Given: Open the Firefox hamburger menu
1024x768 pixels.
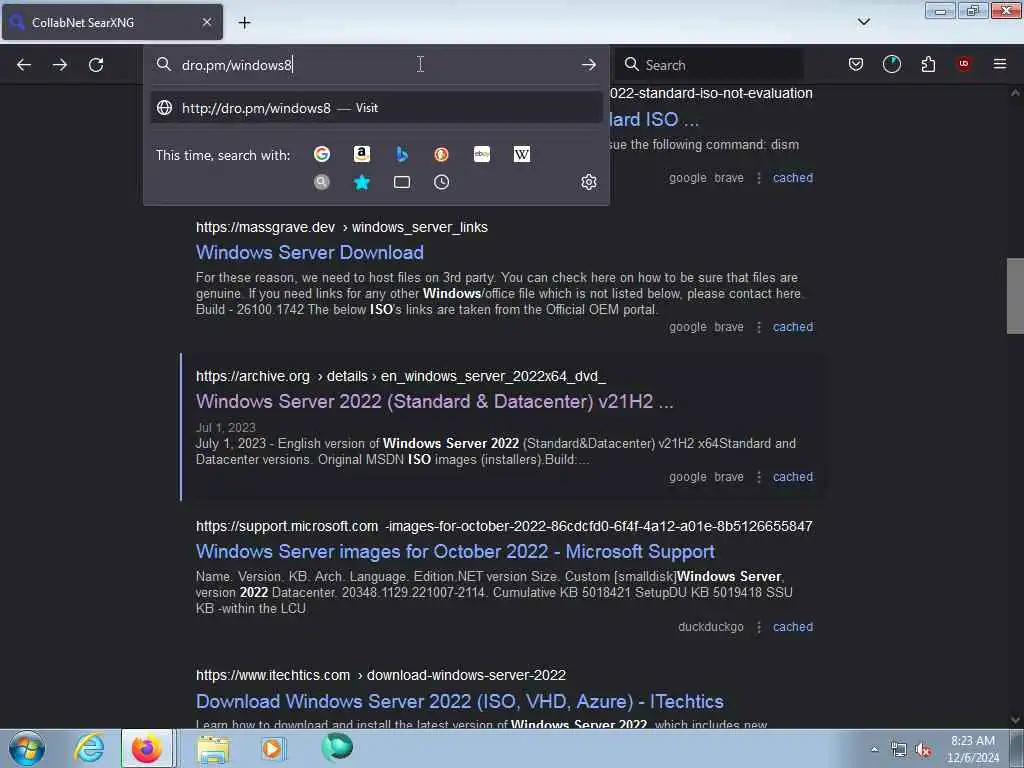Looking at the screenshot, I should (x=1000, y=64).
